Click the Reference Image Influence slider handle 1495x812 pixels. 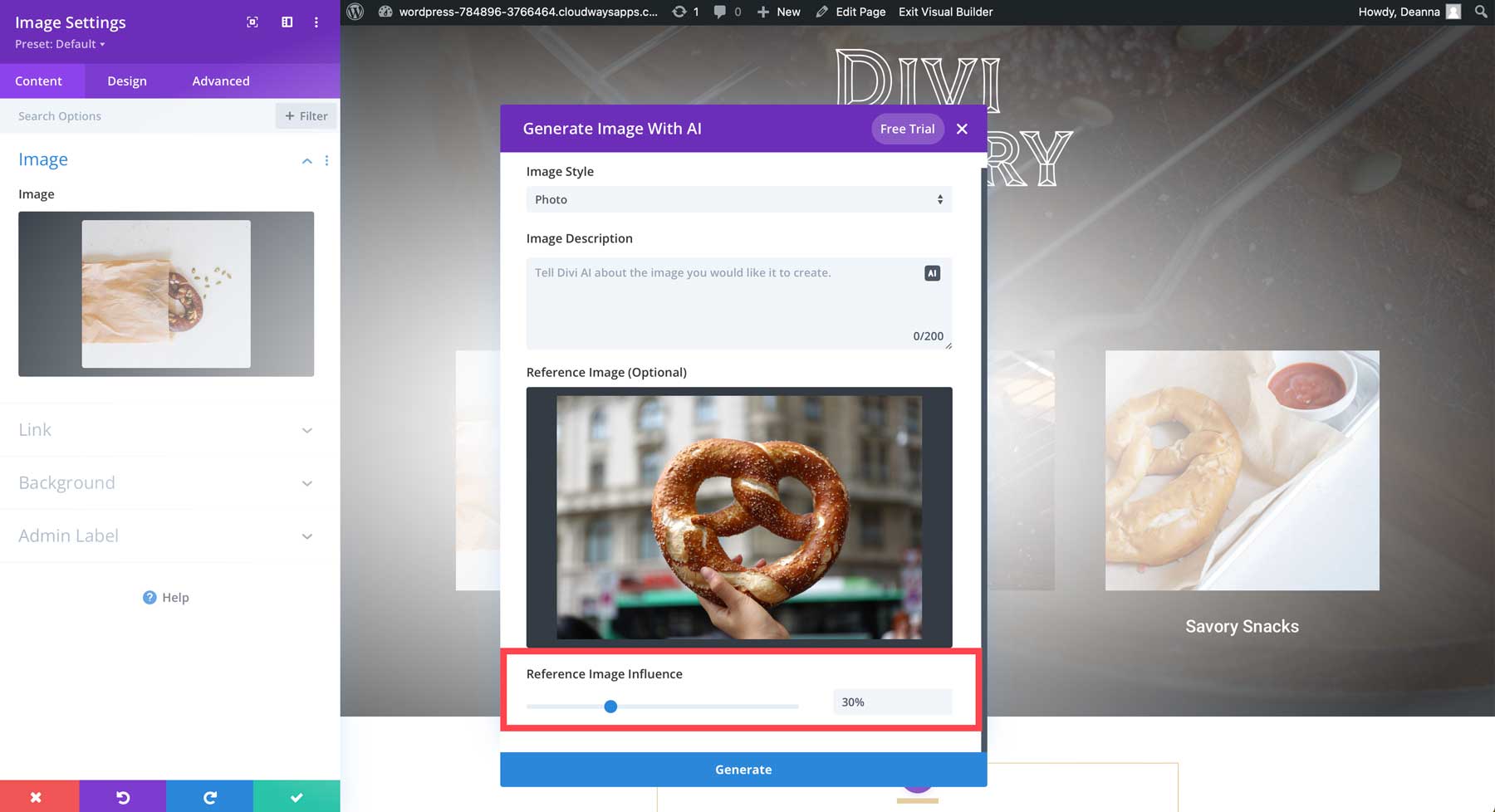pyautogui.click(x=610, y=707)
